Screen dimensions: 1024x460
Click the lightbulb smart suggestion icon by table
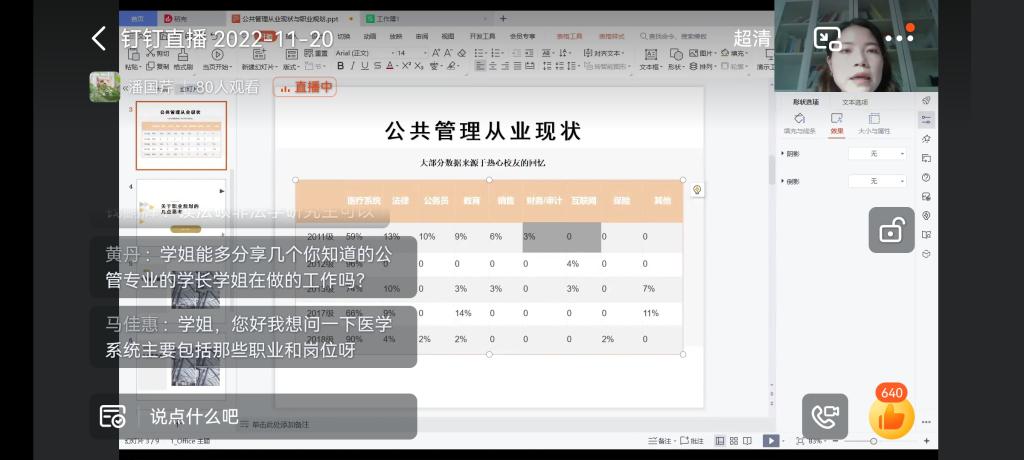pyautogui.click(x=697, y=190)
